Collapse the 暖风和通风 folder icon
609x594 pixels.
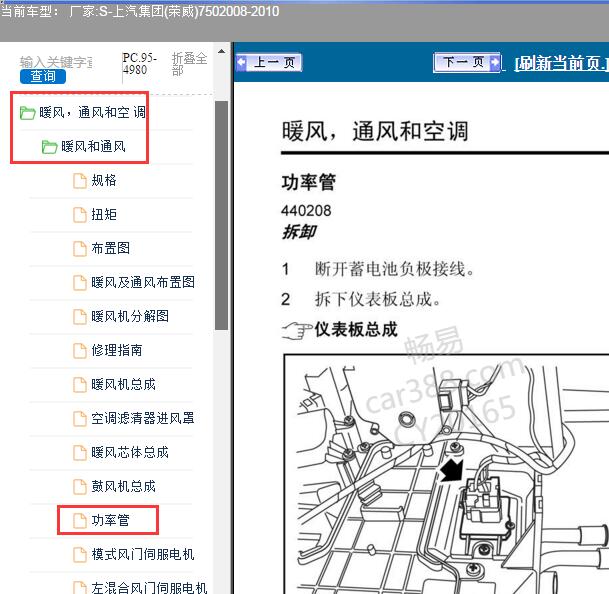[x=49, y=147]
